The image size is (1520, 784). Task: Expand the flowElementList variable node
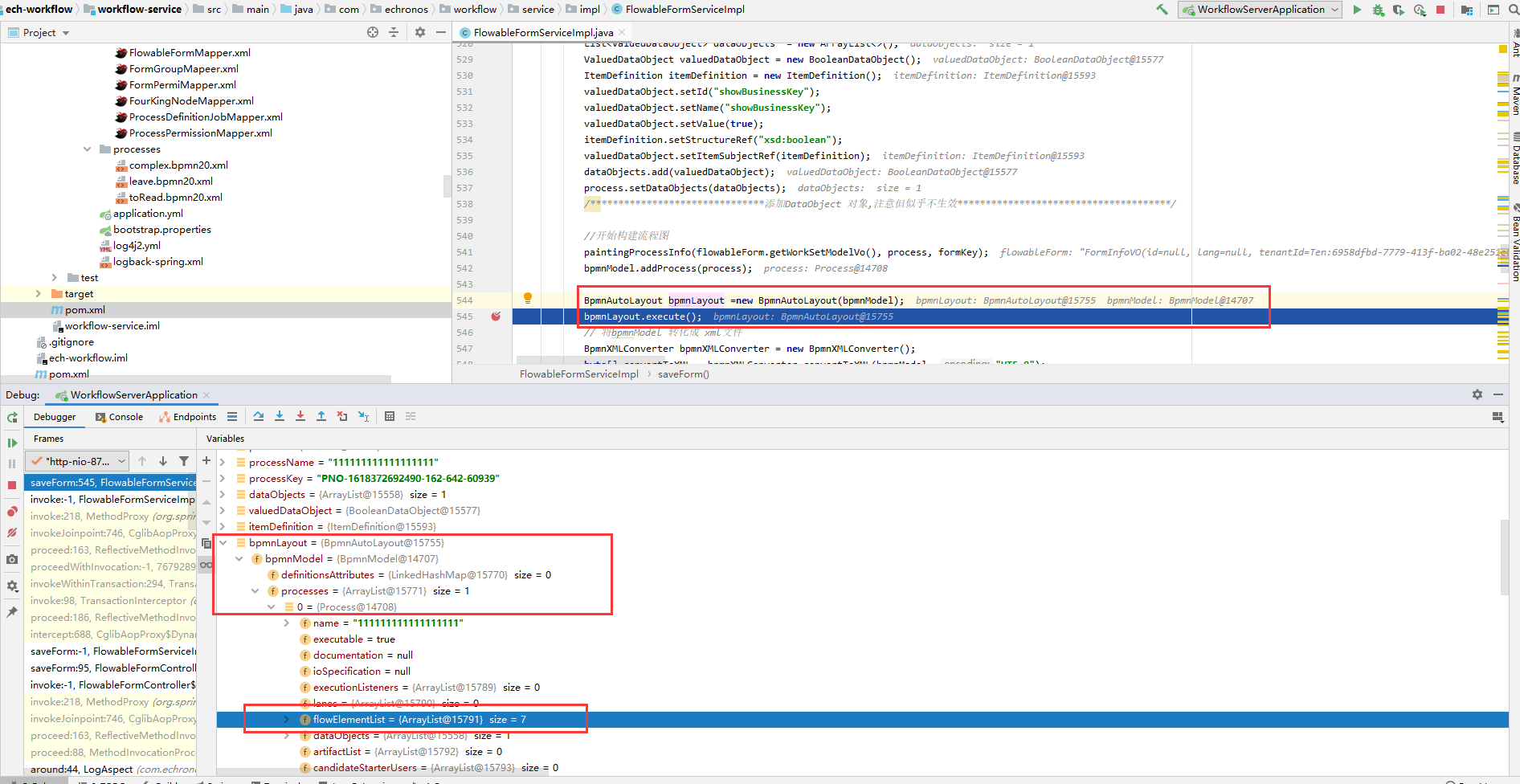click(x=287, y=719)
